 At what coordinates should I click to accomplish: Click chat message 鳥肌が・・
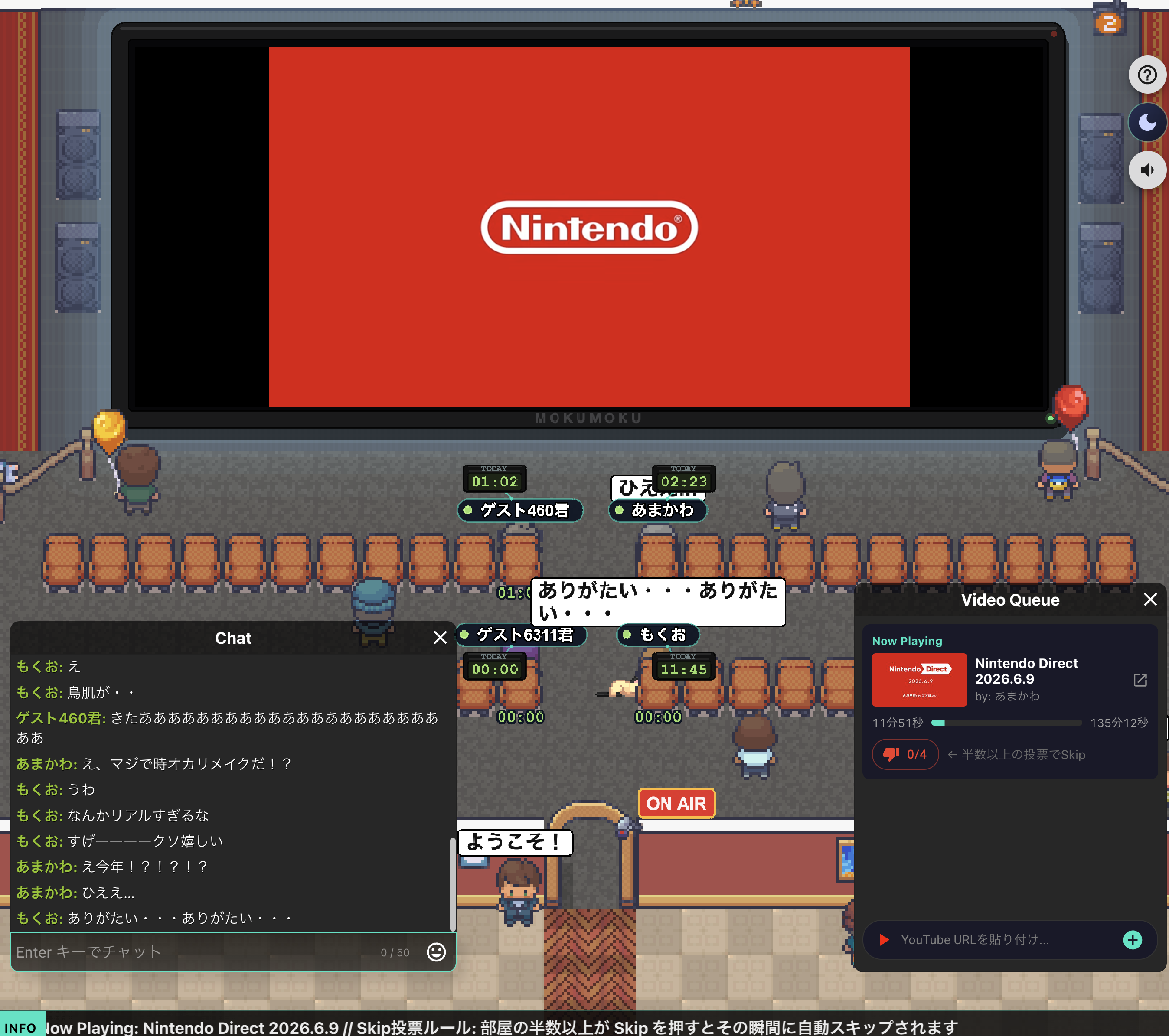tap(101, 692)
